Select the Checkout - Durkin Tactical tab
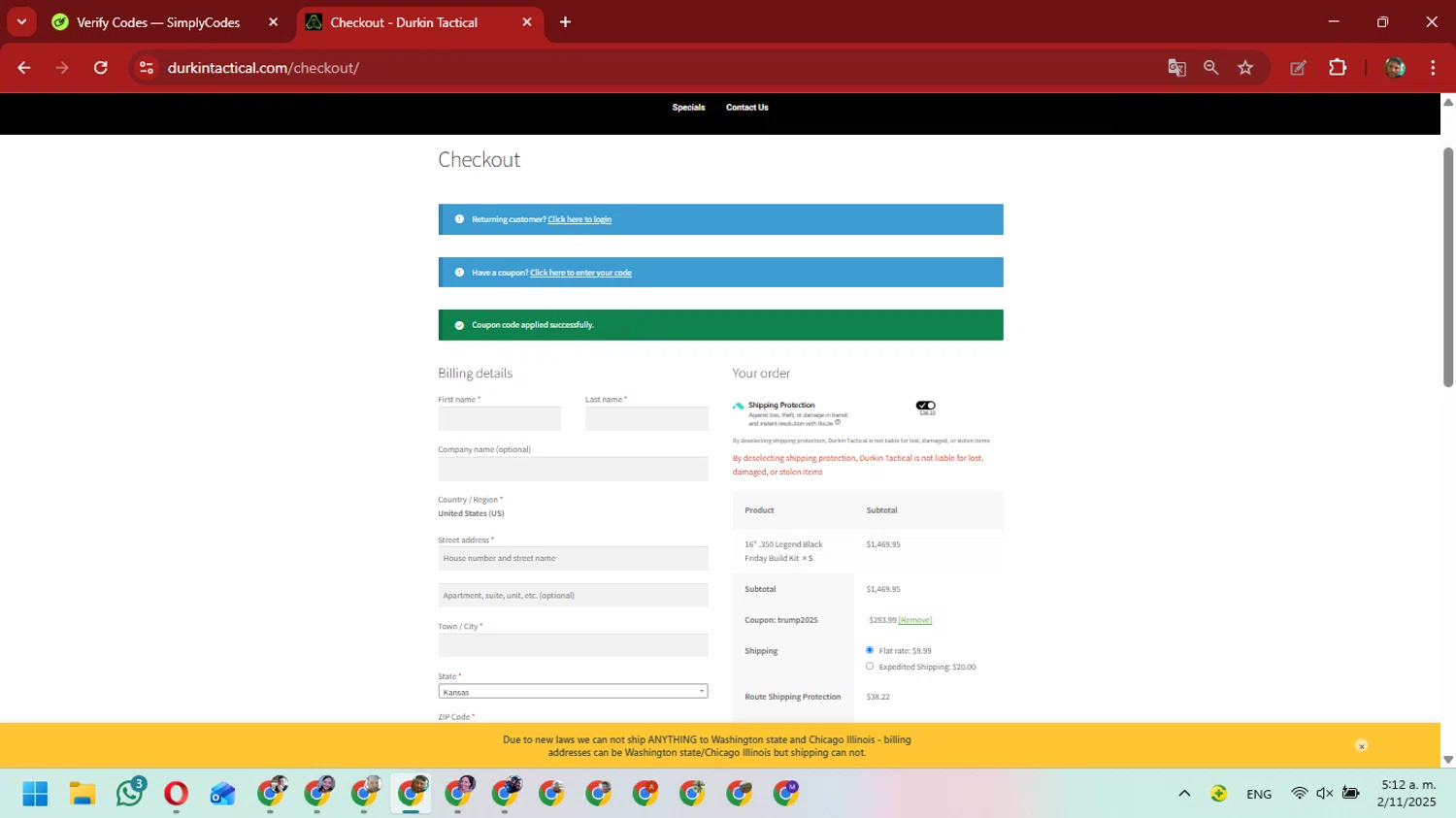This screenshot has width=1456, height=818. point(403,22)
